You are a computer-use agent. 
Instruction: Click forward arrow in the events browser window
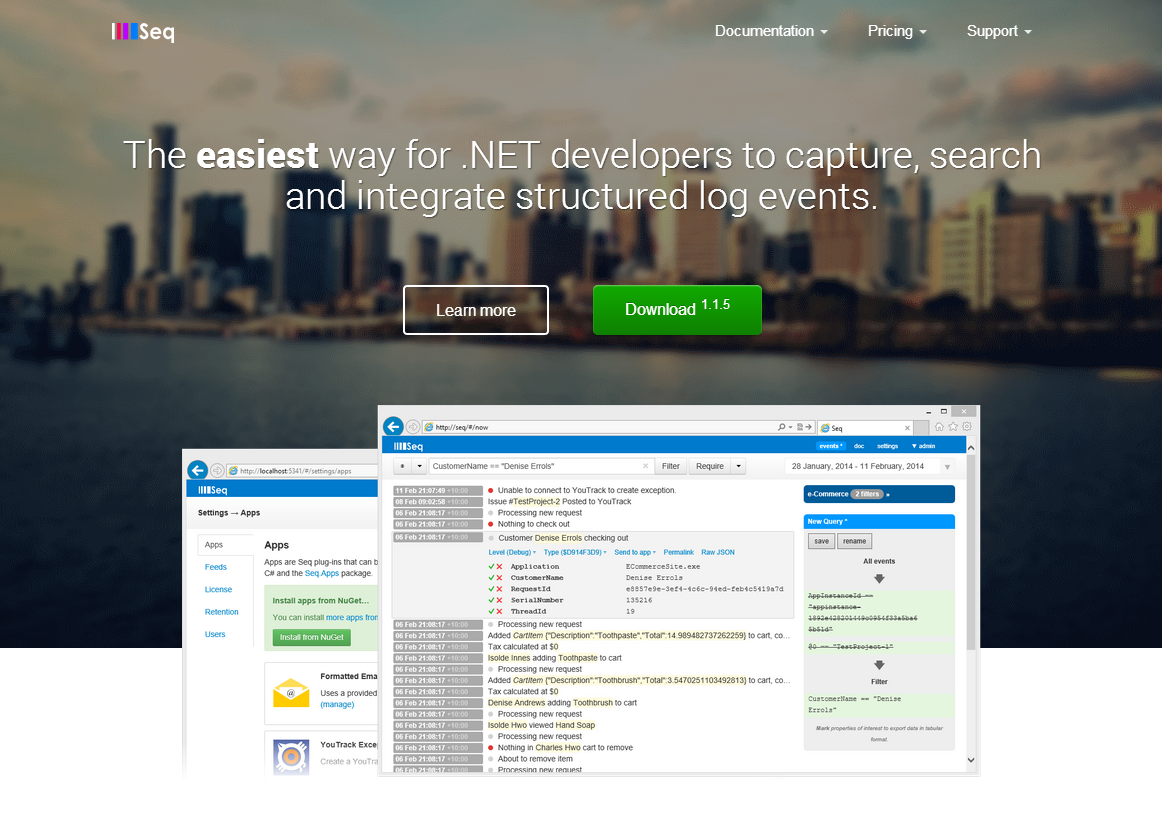(413, 427)
